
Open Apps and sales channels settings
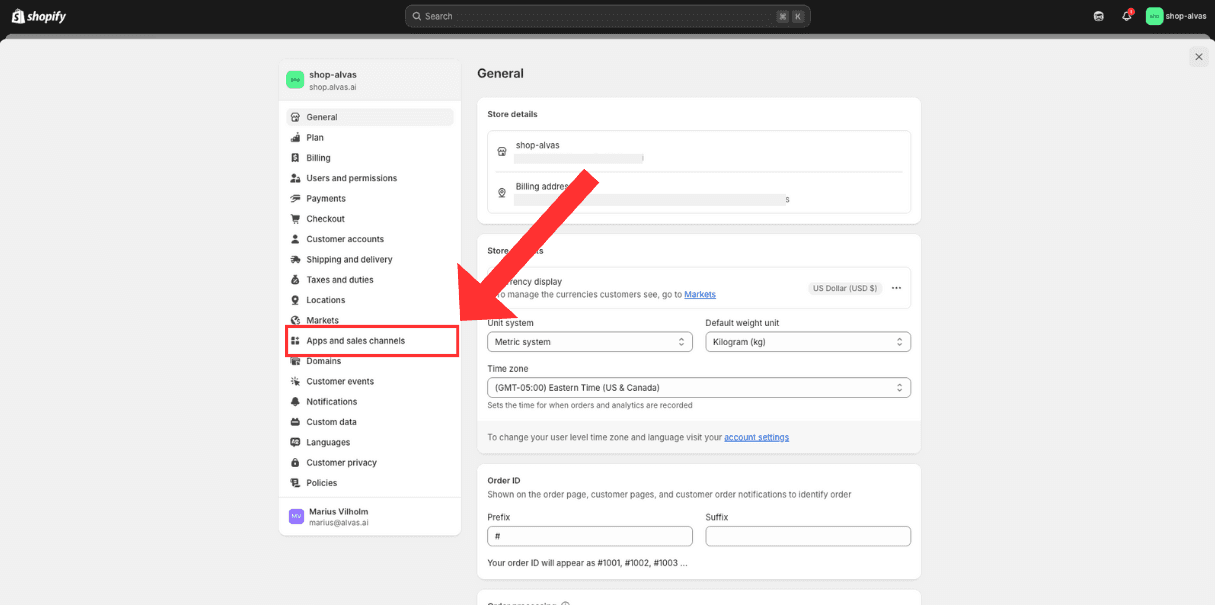coord(370,341)
